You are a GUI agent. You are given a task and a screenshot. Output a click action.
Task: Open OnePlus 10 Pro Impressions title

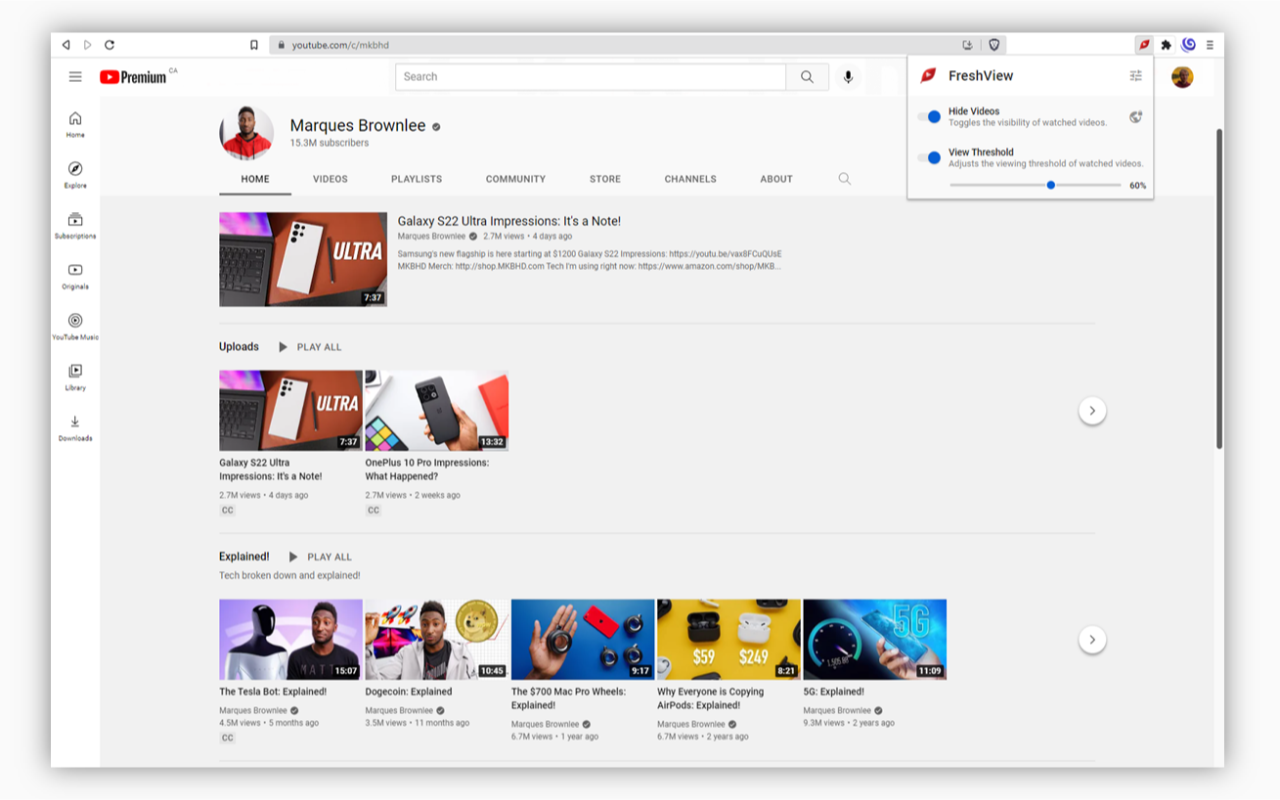427,470
